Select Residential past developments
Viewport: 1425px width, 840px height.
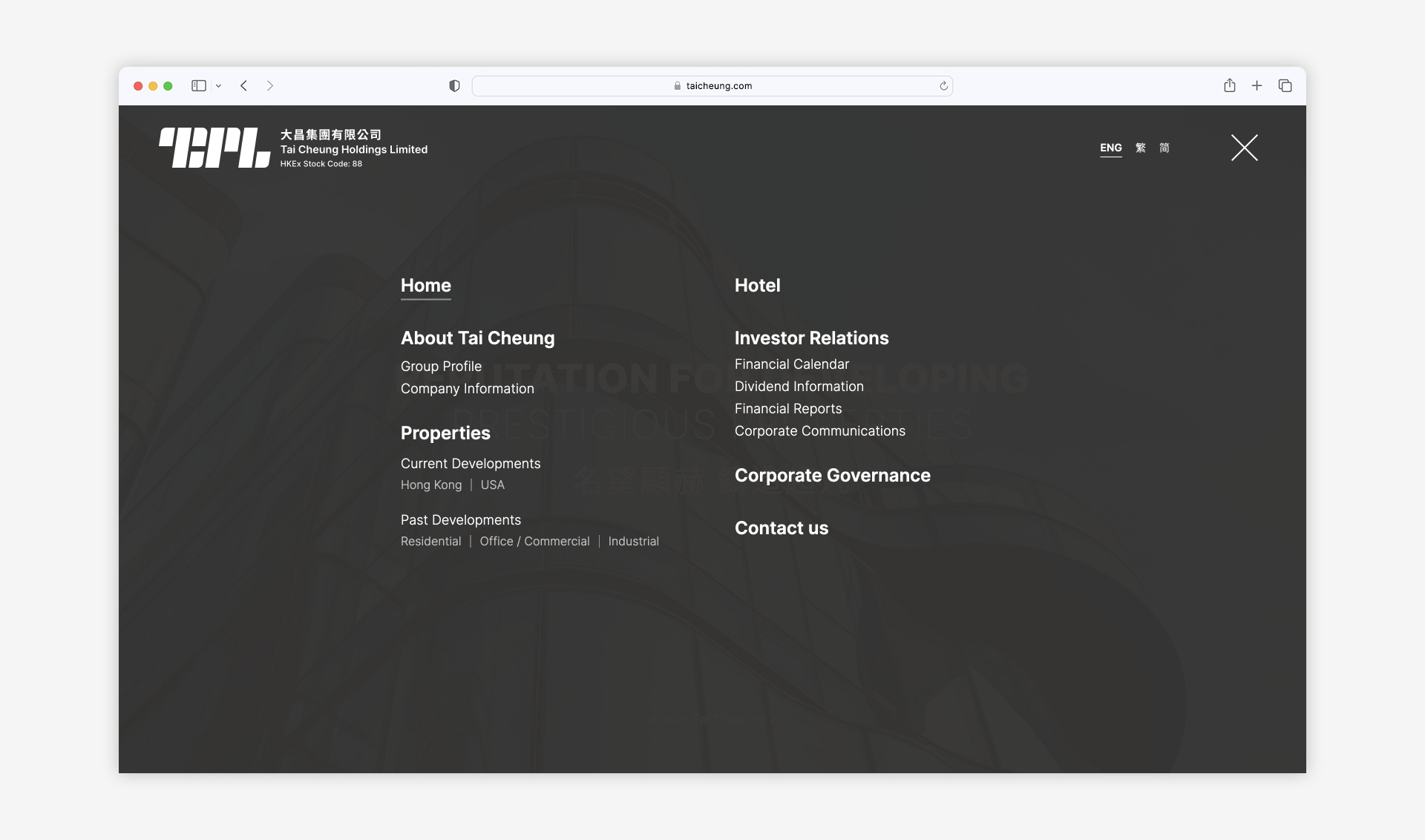[x=430, y=542]
